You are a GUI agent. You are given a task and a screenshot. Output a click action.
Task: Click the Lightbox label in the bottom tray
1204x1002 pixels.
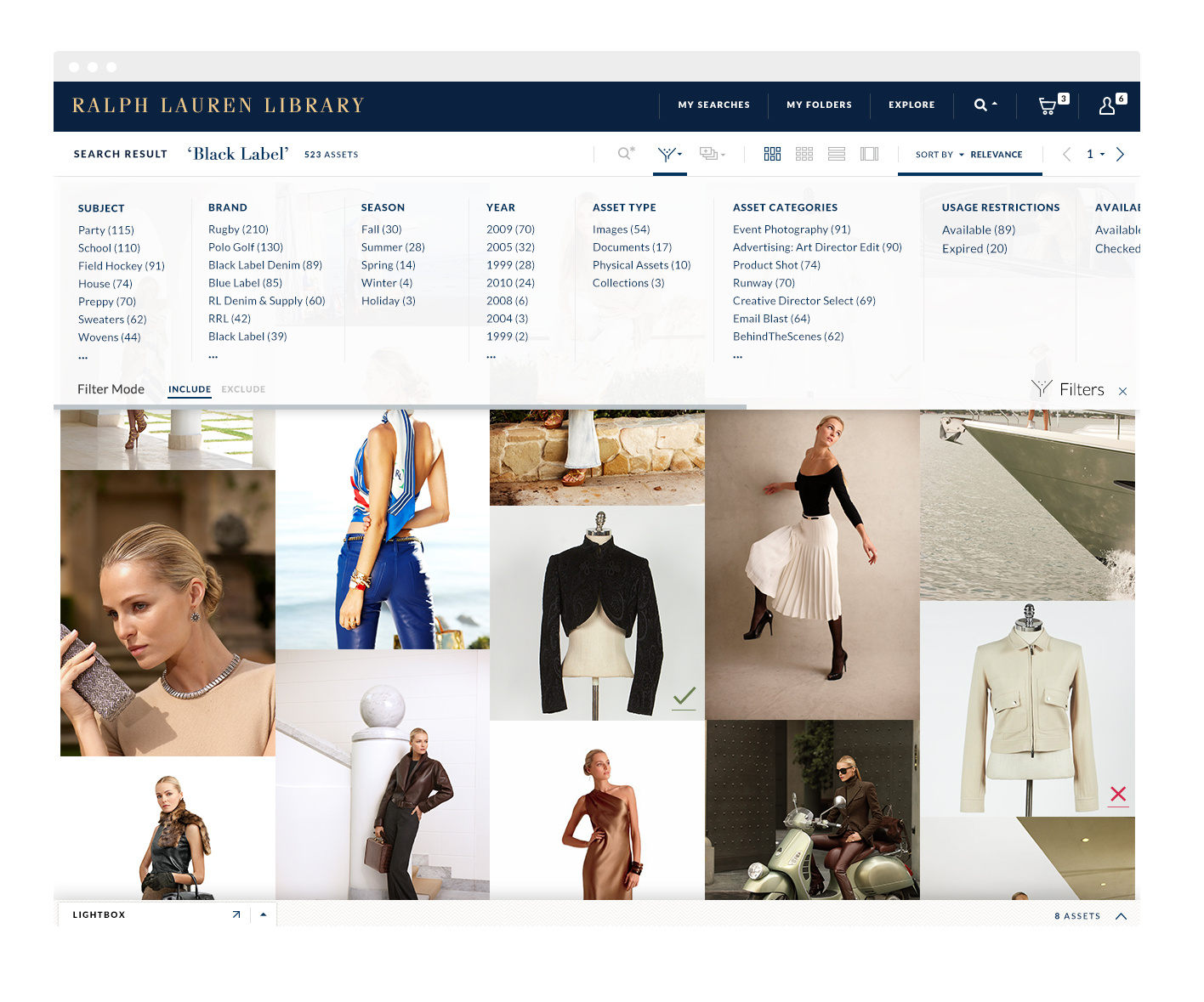click(x=99, y=915)
